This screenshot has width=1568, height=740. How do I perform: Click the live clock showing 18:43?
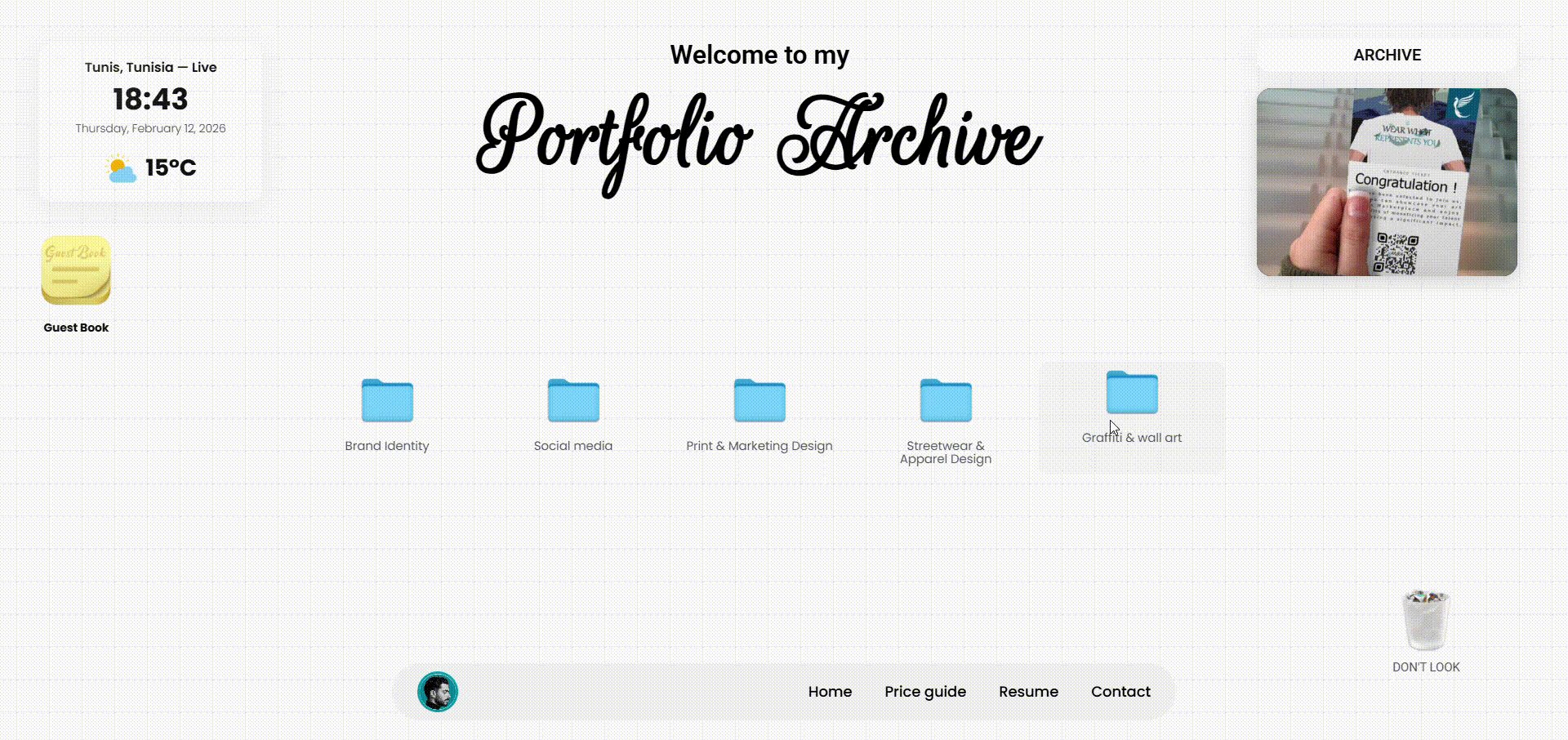point(150,98)
